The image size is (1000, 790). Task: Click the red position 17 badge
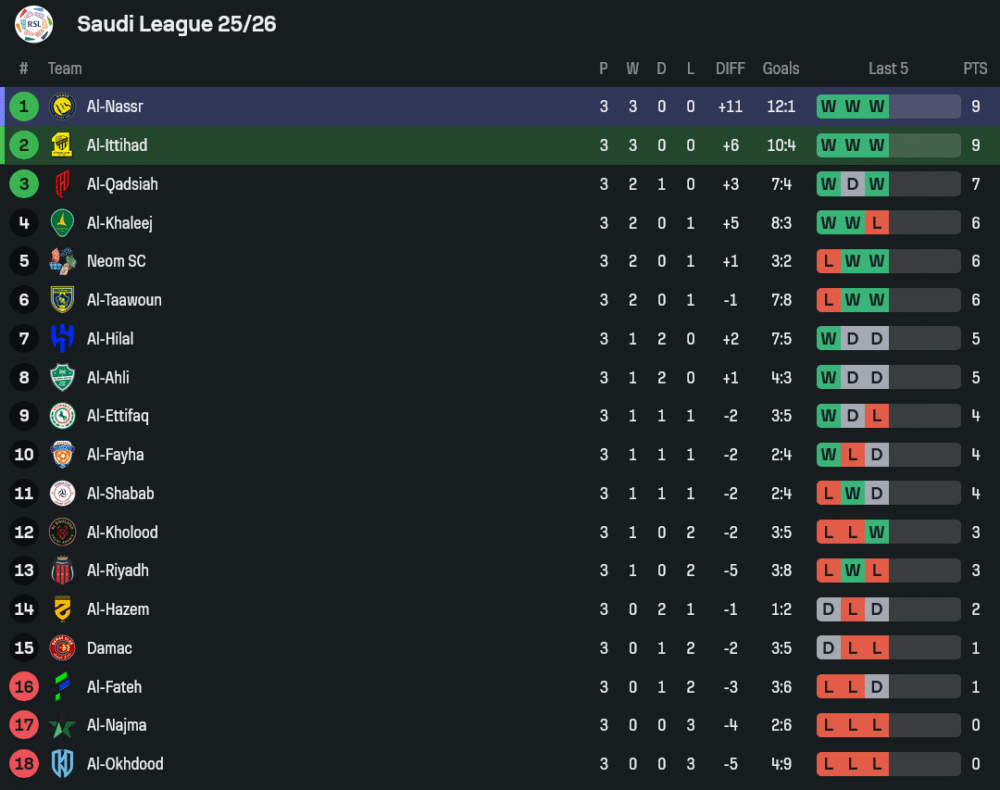tap(24, 725)
